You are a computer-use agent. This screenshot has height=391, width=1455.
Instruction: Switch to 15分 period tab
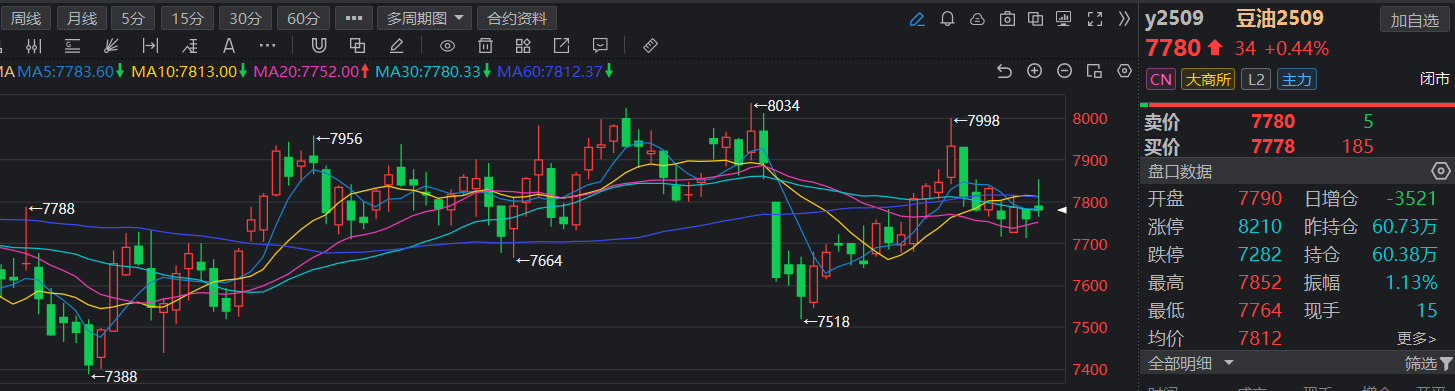(x=187, y=18)
